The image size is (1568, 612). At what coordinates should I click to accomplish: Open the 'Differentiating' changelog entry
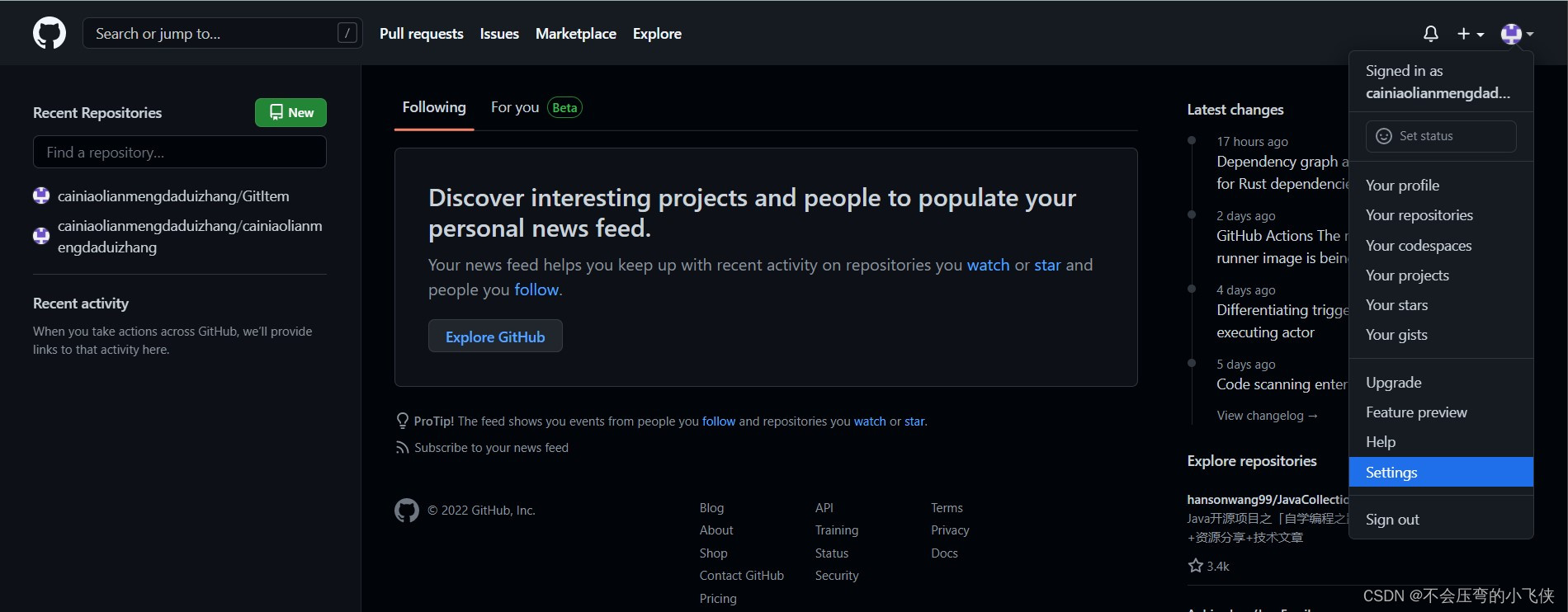coord(1282,321)
